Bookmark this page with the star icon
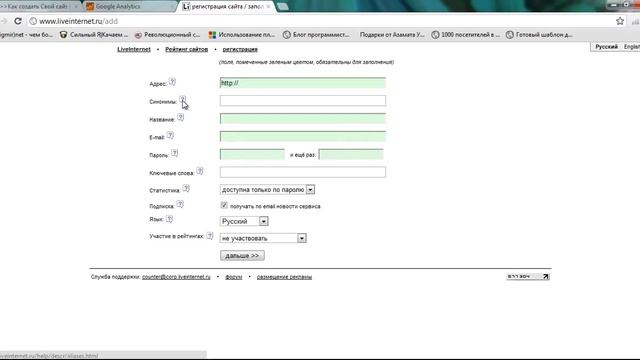 point(620,21)
